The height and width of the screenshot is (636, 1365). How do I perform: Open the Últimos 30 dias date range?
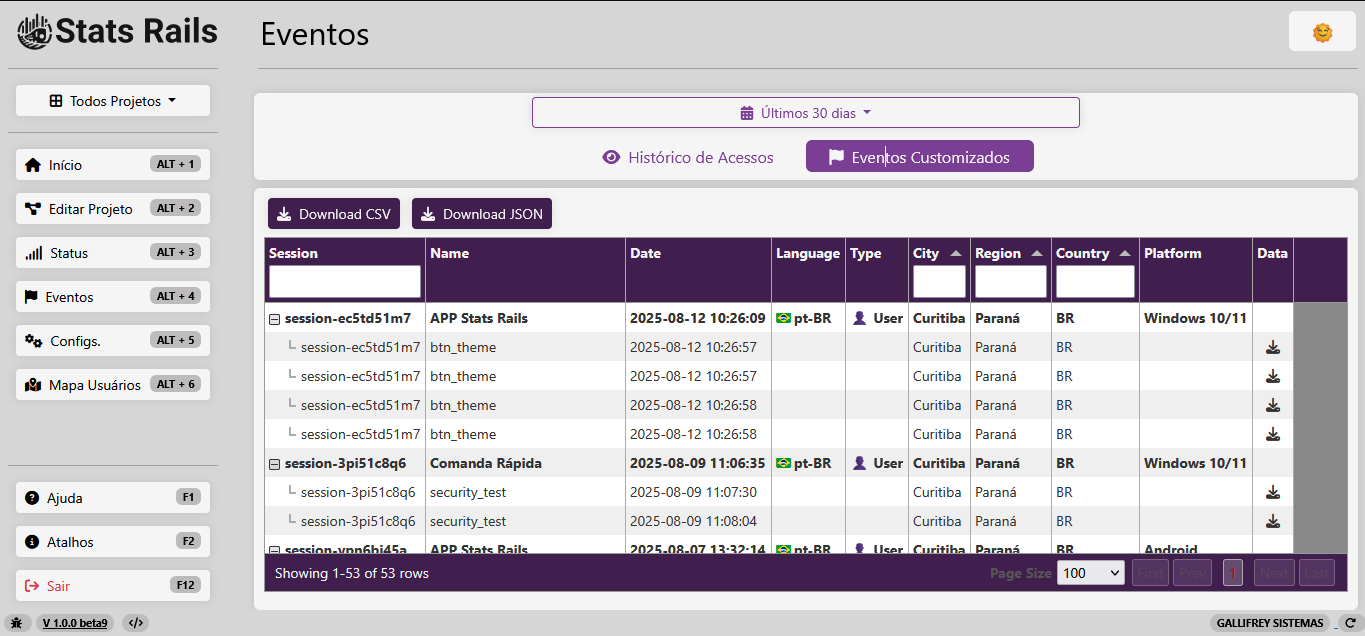pos(806,113)
